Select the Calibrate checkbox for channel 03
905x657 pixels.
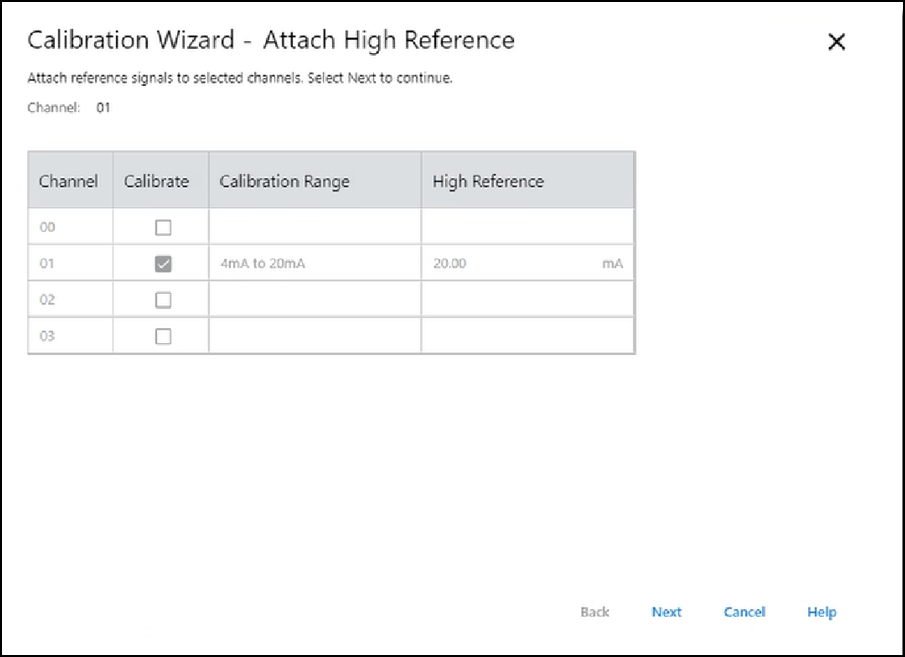pyautogui.click(x=163, y=336)
